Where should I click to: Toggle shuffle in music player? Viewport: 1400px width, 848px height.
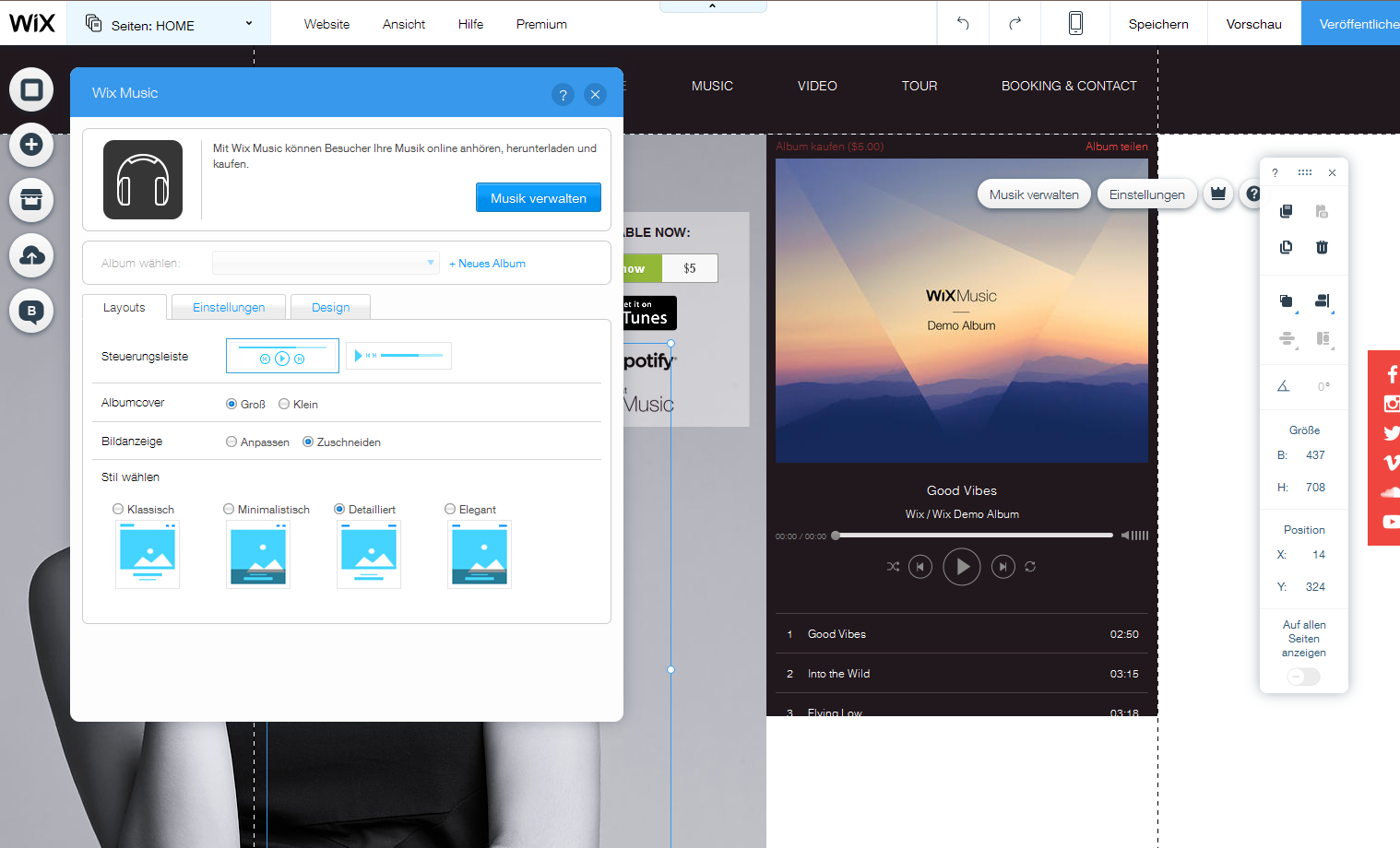(x=893, y=567)
